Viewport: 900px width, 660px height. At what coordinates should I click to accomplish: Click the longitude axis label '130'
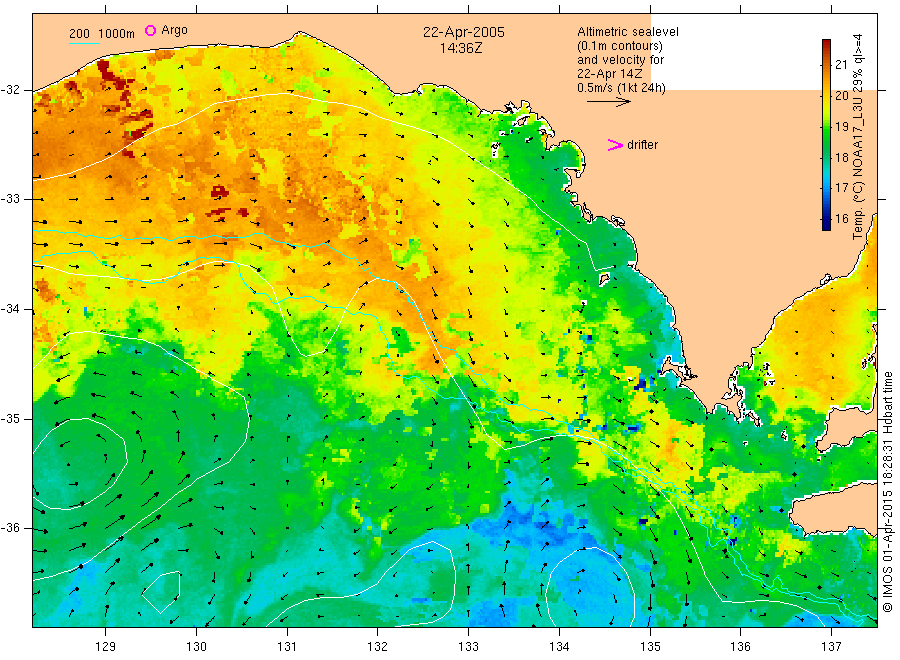[196, 646]
